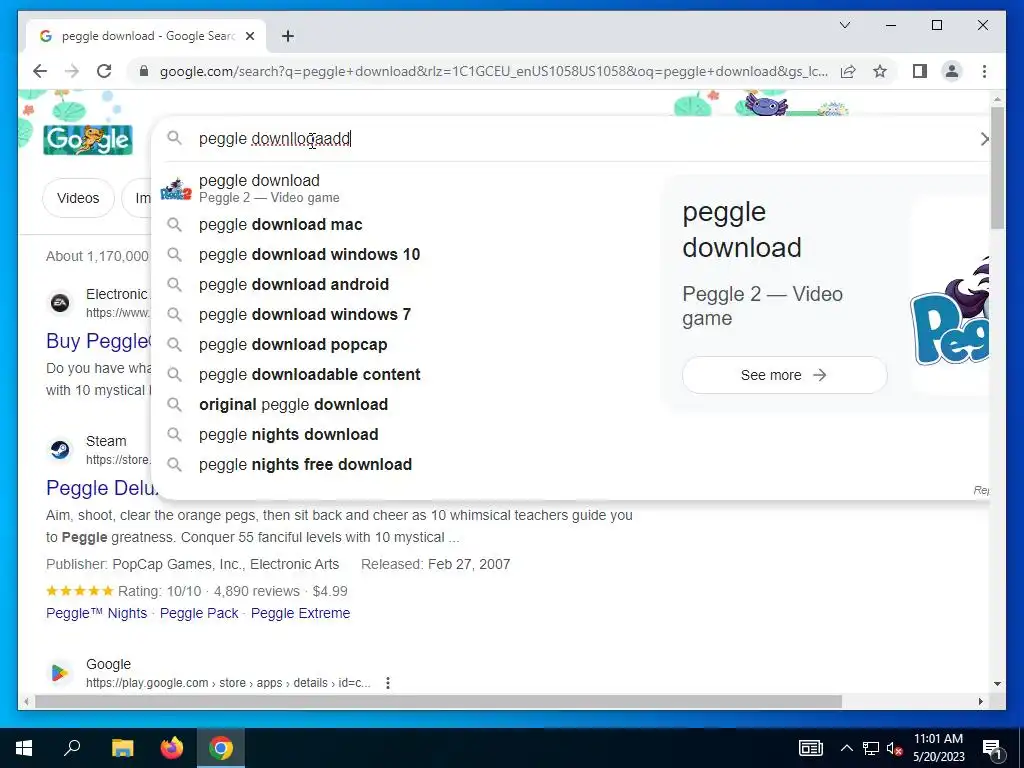Open File Explorer from the taskbar
The width and height of the screenshot is (1024, 768).
click(x=122, y=748)
